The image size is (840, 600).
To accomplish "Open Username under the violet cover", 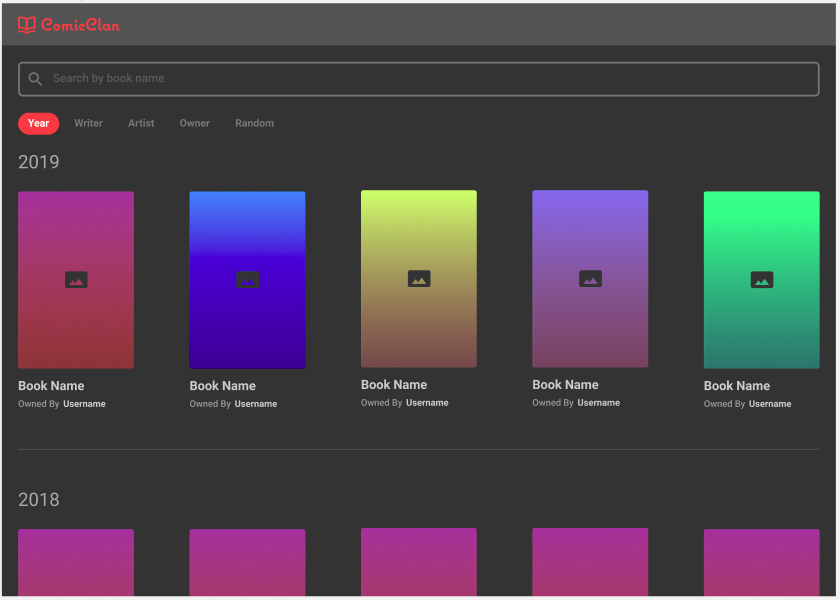I will point(599,403).
